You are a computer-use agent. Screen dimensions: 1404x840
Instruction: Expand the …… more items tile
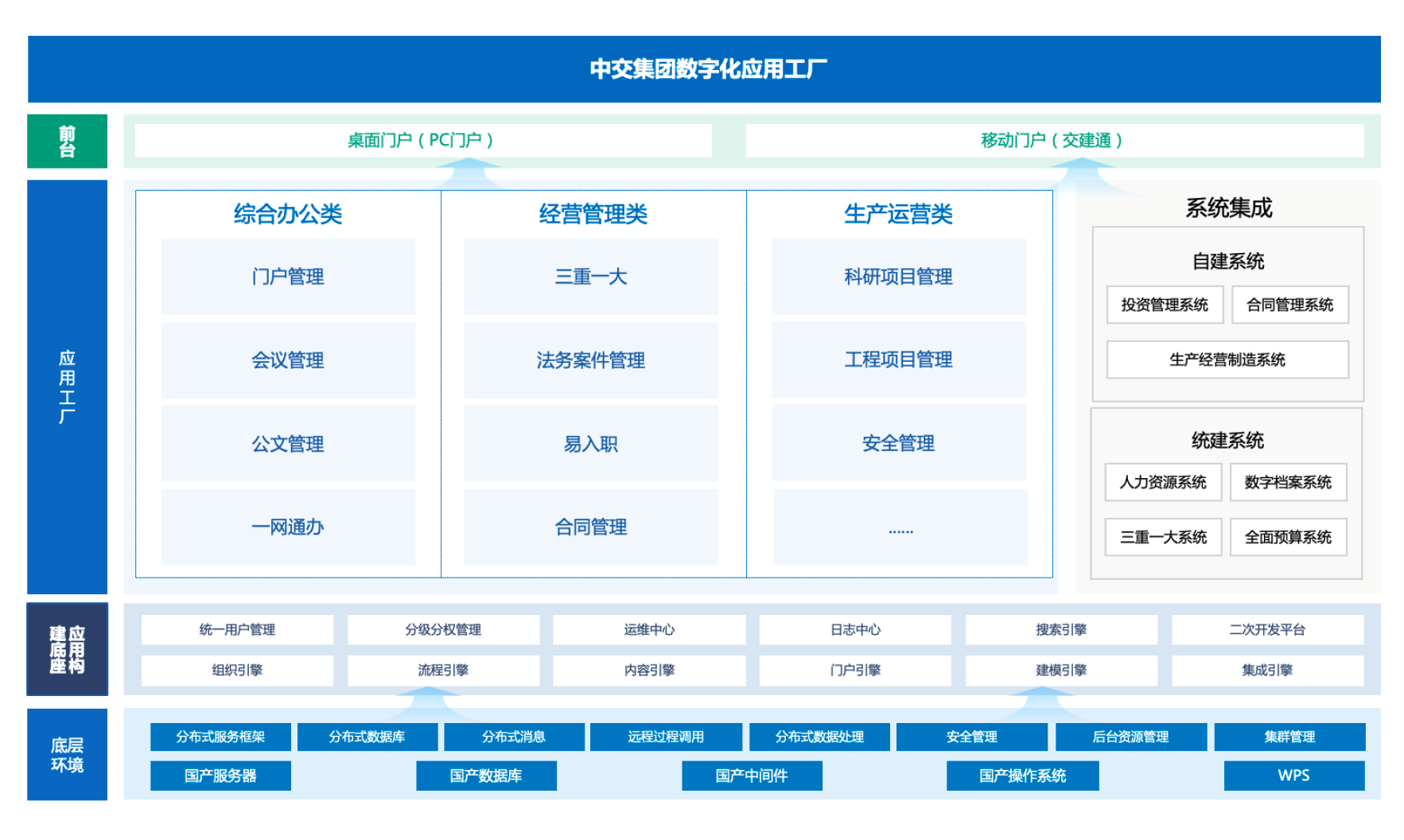click(x=900, y=527)
